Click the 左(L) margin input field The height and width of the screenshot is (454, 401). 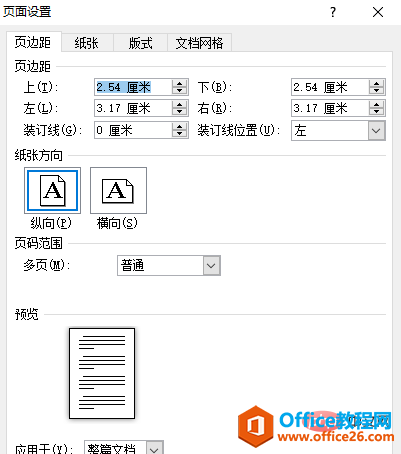(133, 108)
